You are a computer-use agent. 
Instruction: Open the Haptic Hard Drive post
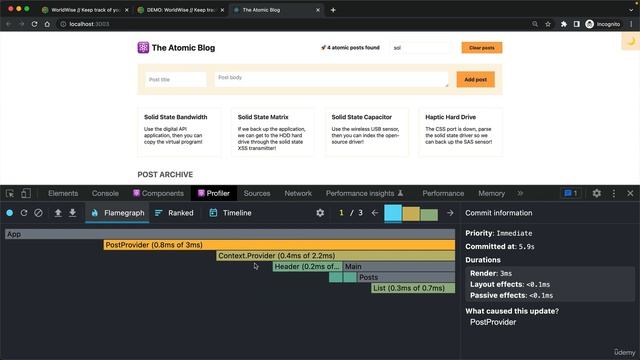coord(460,132)
